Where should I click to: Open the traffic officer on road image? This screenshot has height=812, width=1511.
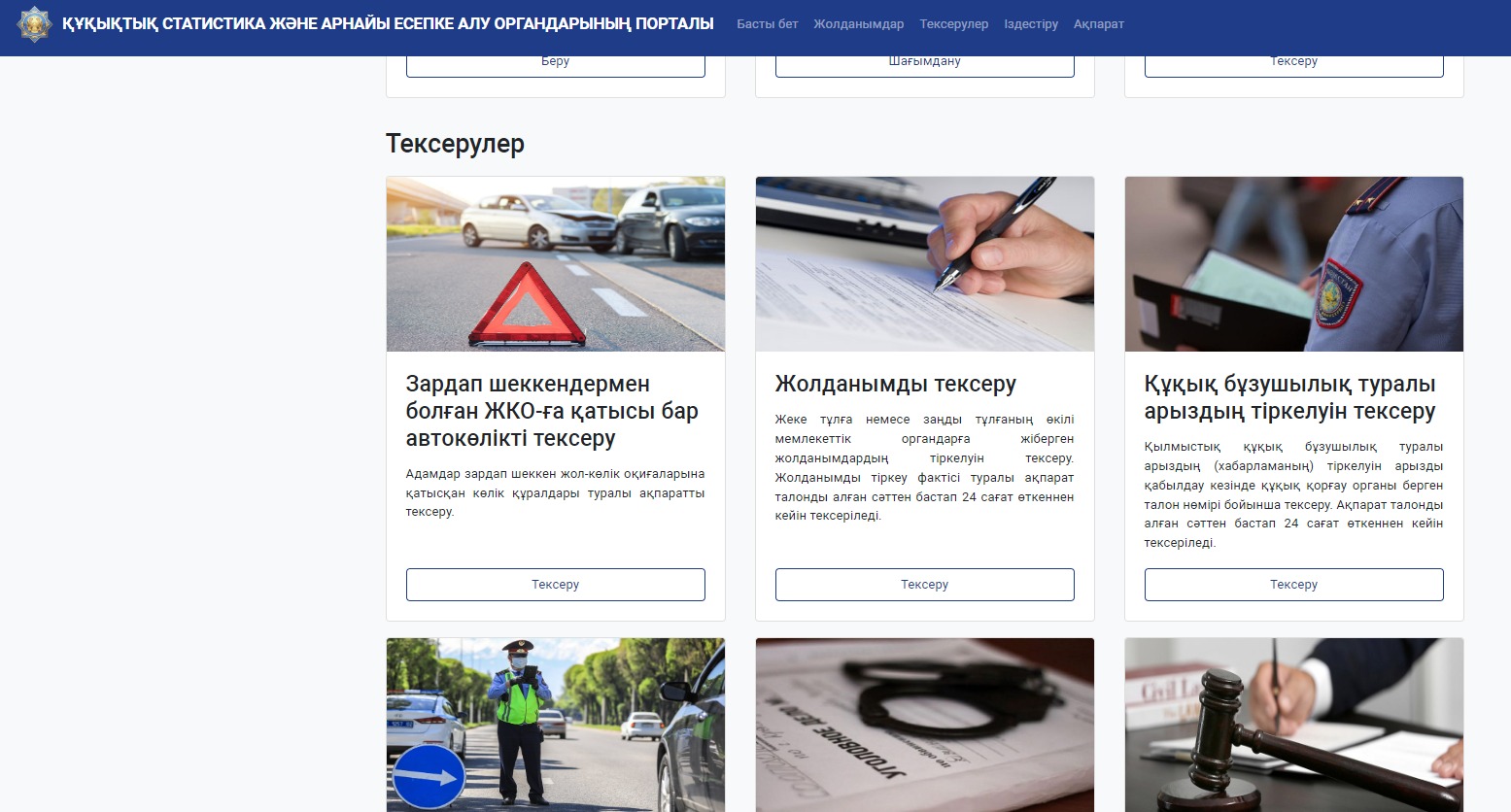555,725
